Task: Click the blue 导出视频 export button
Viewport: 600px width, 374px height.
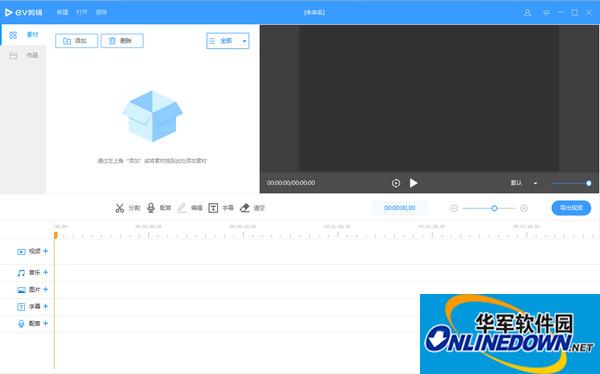Action: 571,208
